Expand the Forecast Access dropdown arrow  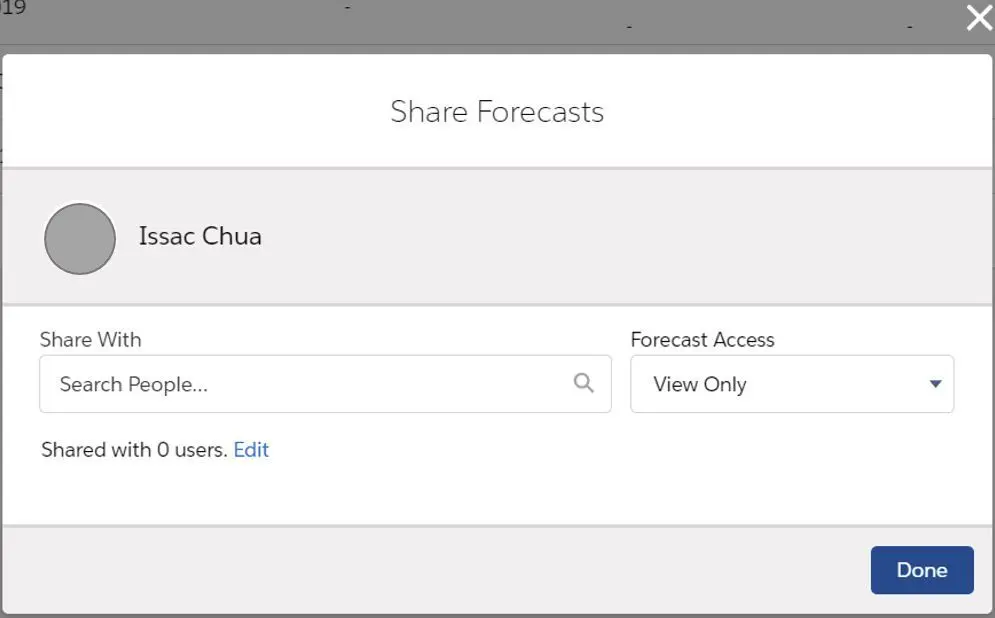[935, 383]
